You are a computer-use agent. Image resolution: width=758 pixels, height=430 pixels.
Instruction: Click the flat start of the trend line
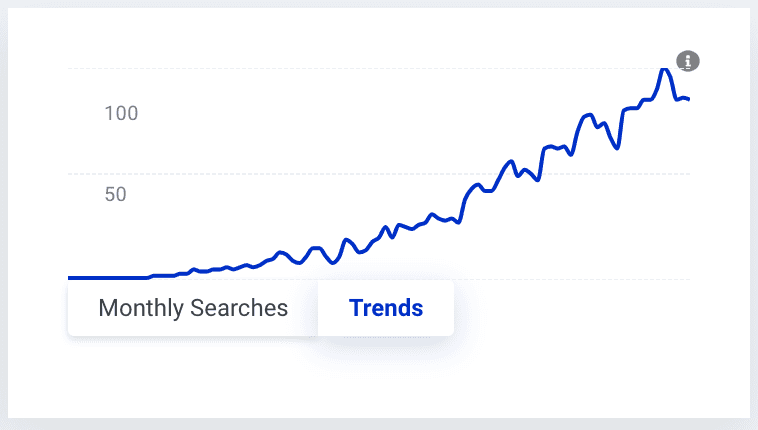point(100,277)
